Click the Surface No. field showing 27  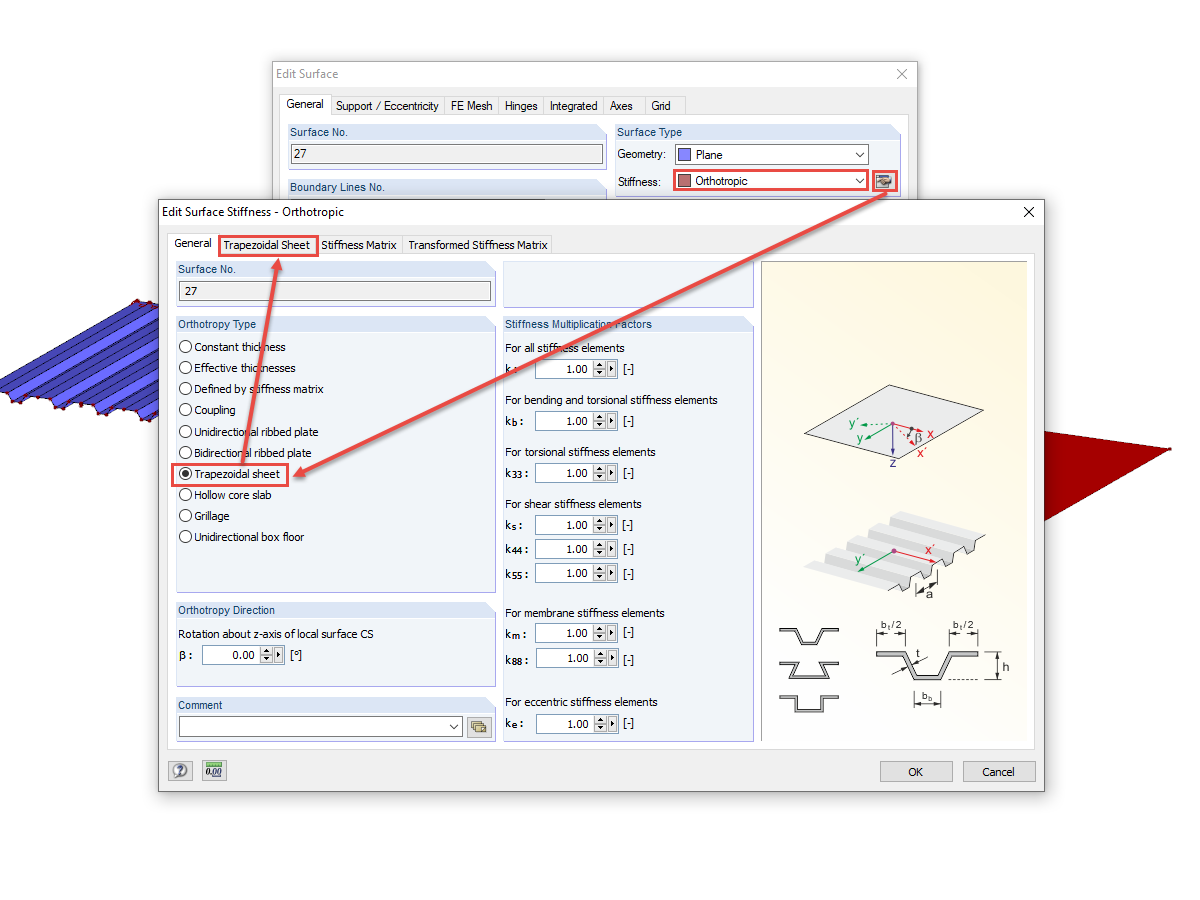point(334,290)
